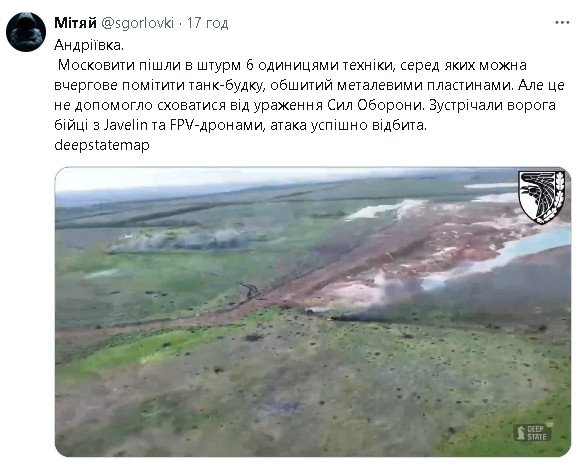Click the display name Мітяй

click(x=75, y=23)
